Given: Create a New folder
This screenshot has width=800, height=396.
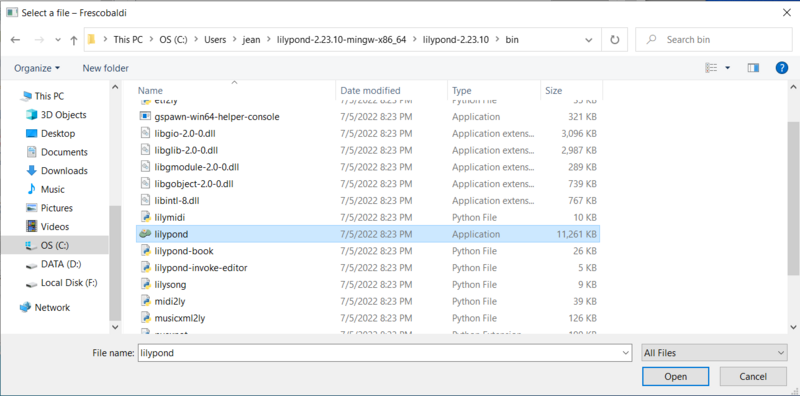Looking at the screenshot, I should pyautogui.click(x=106, y=68).
